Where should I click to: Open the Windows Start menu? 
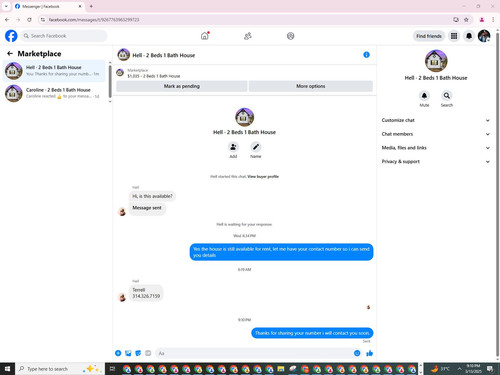pos(7,369)
